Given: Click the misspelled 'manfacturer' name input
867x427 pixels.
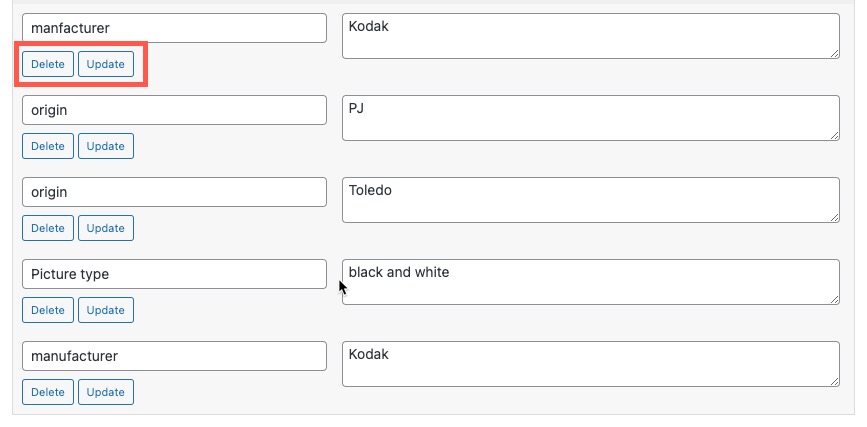Looking at the screenshot, I should pos(174,28).
